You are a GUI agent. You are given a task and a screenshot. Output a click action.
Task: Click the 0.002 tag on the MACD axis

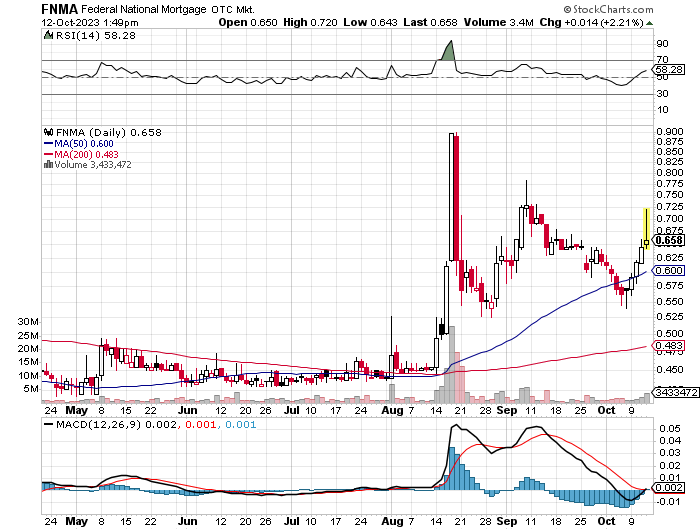[668, 488]
